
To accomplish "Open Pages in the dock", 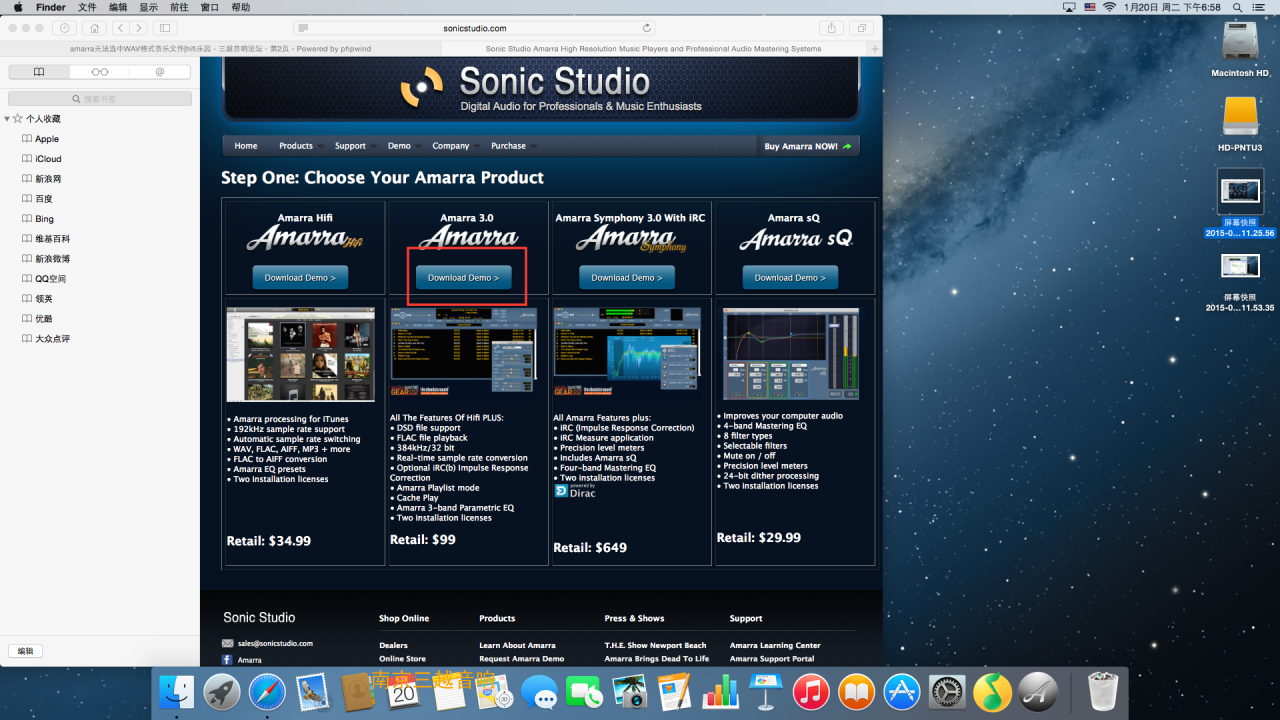I will click(675, 692).
